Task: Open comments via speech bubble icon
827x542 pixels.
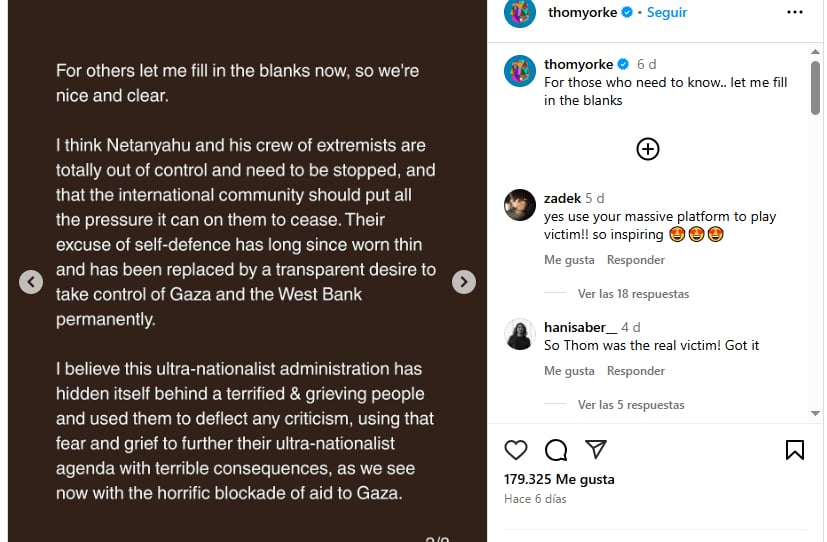Action: click(x=556, y=450)
